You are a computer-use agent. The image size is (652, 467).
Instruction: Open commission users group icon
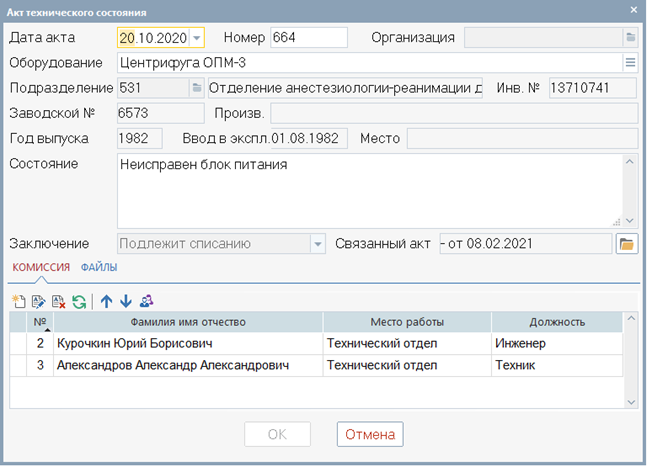pos(146,301)
